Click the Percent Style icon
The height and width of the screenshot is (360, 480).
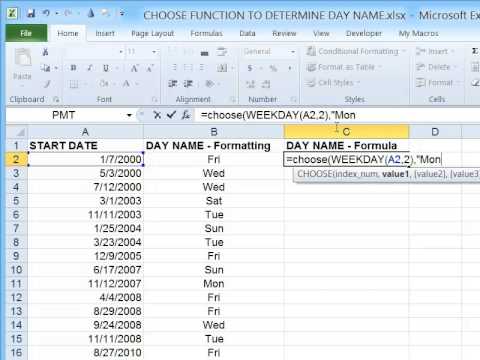[x=273, y=68]
